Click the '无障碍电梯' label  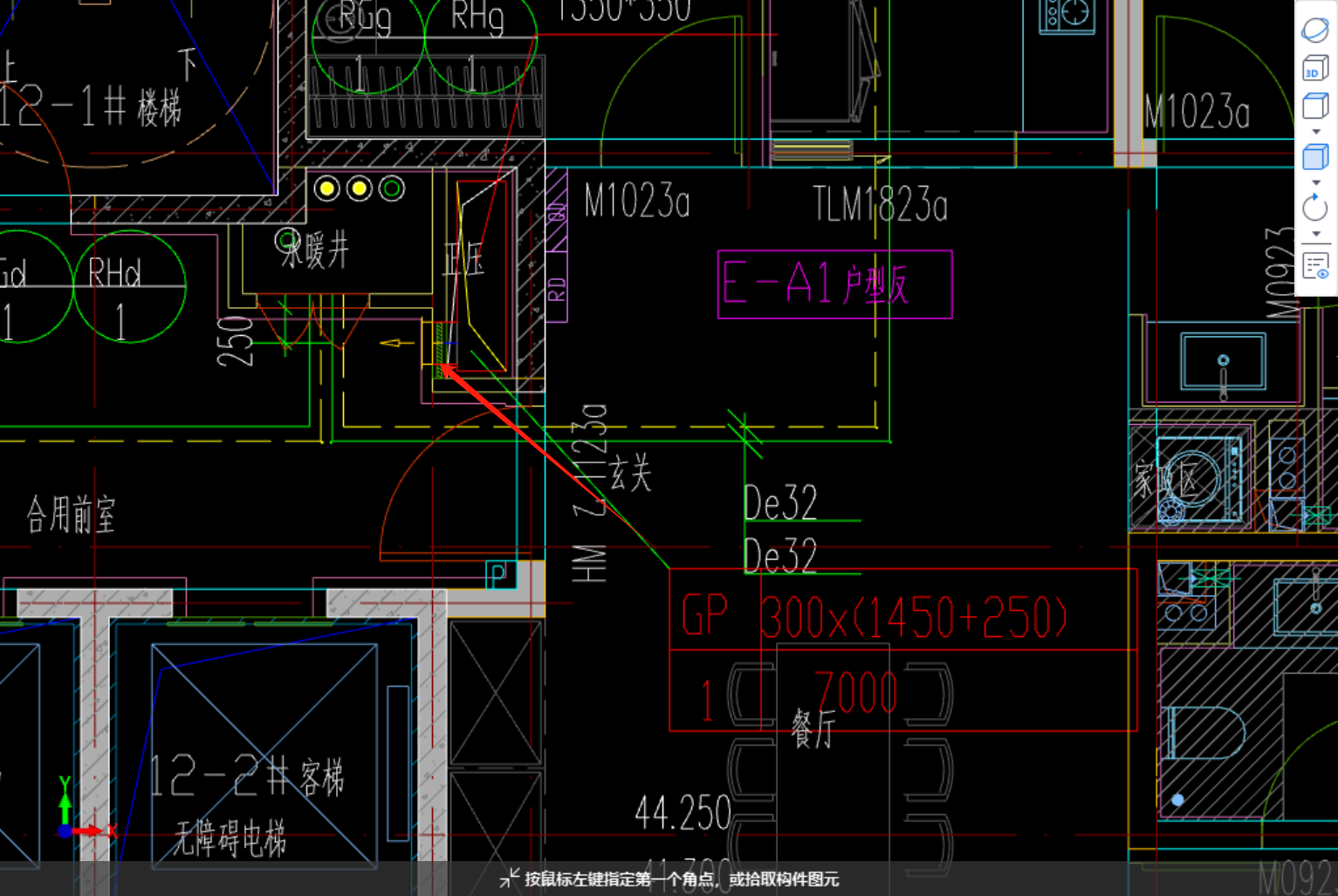(x=230, y=839)
